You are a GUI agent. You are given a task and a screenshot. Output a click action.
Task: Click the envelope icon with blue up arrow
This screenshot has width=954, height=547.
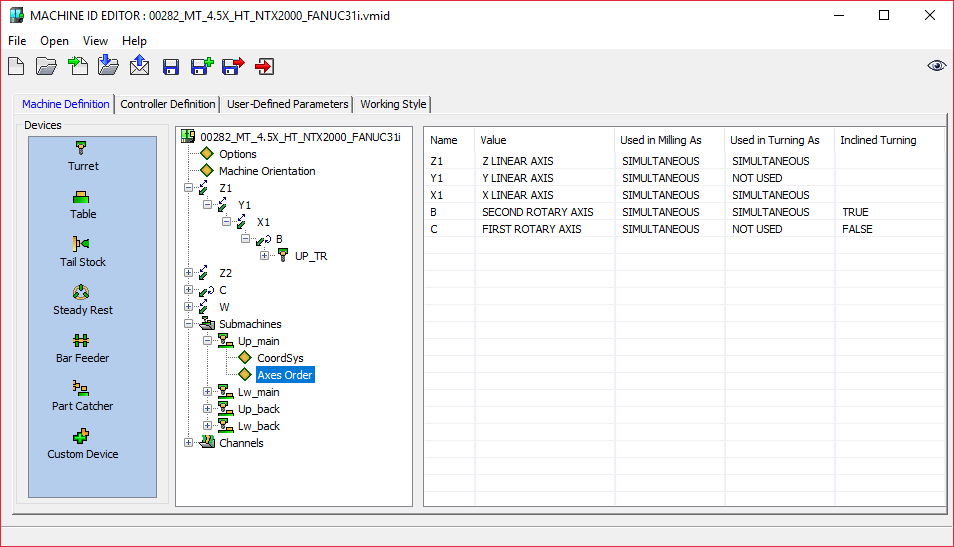[x=139, y=65]
